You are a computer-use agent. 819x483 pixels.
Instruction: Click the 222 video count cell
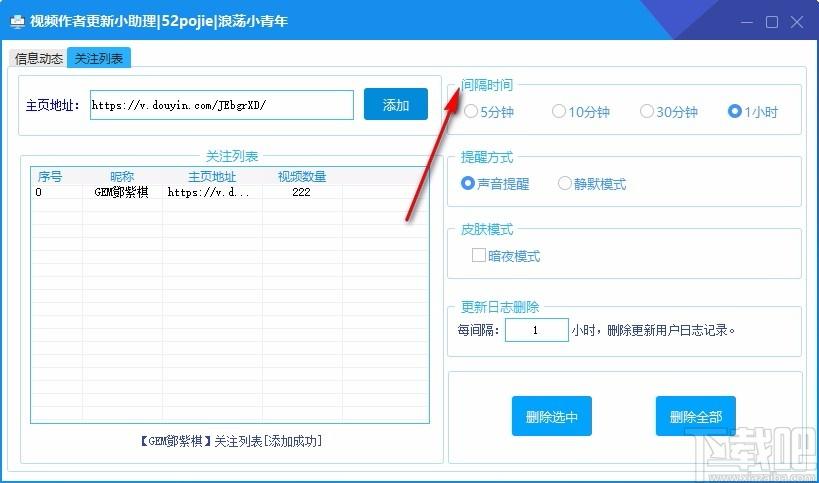coord(301,192)
